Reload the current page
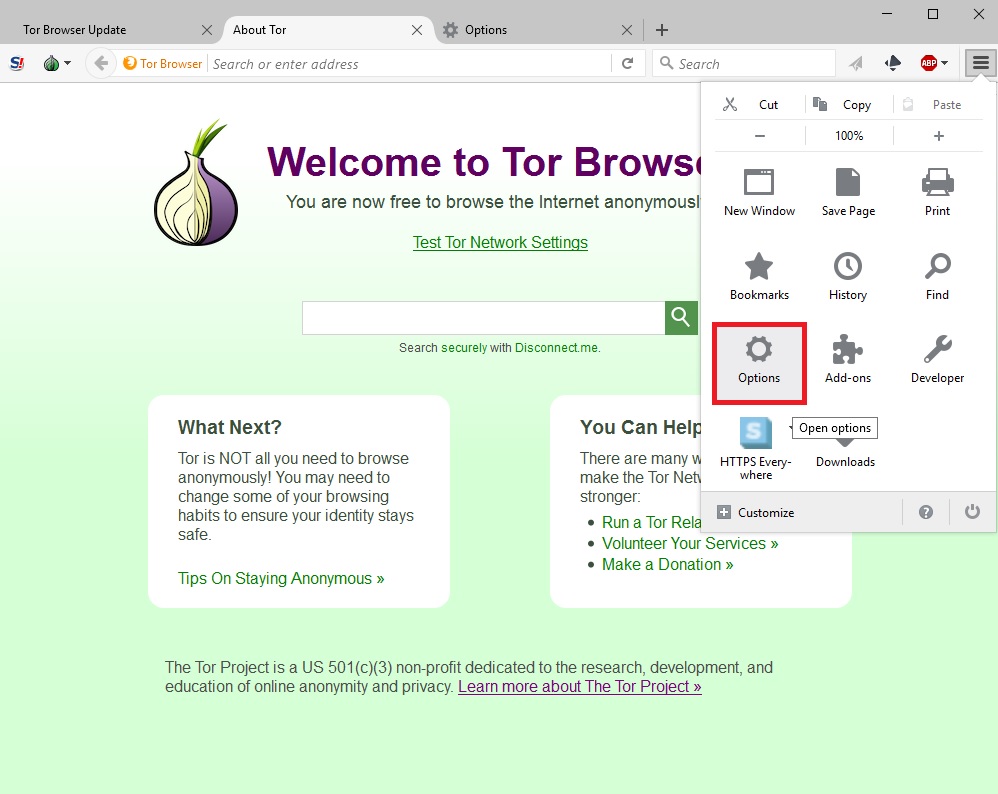The image size is (998, 794). 628,63
